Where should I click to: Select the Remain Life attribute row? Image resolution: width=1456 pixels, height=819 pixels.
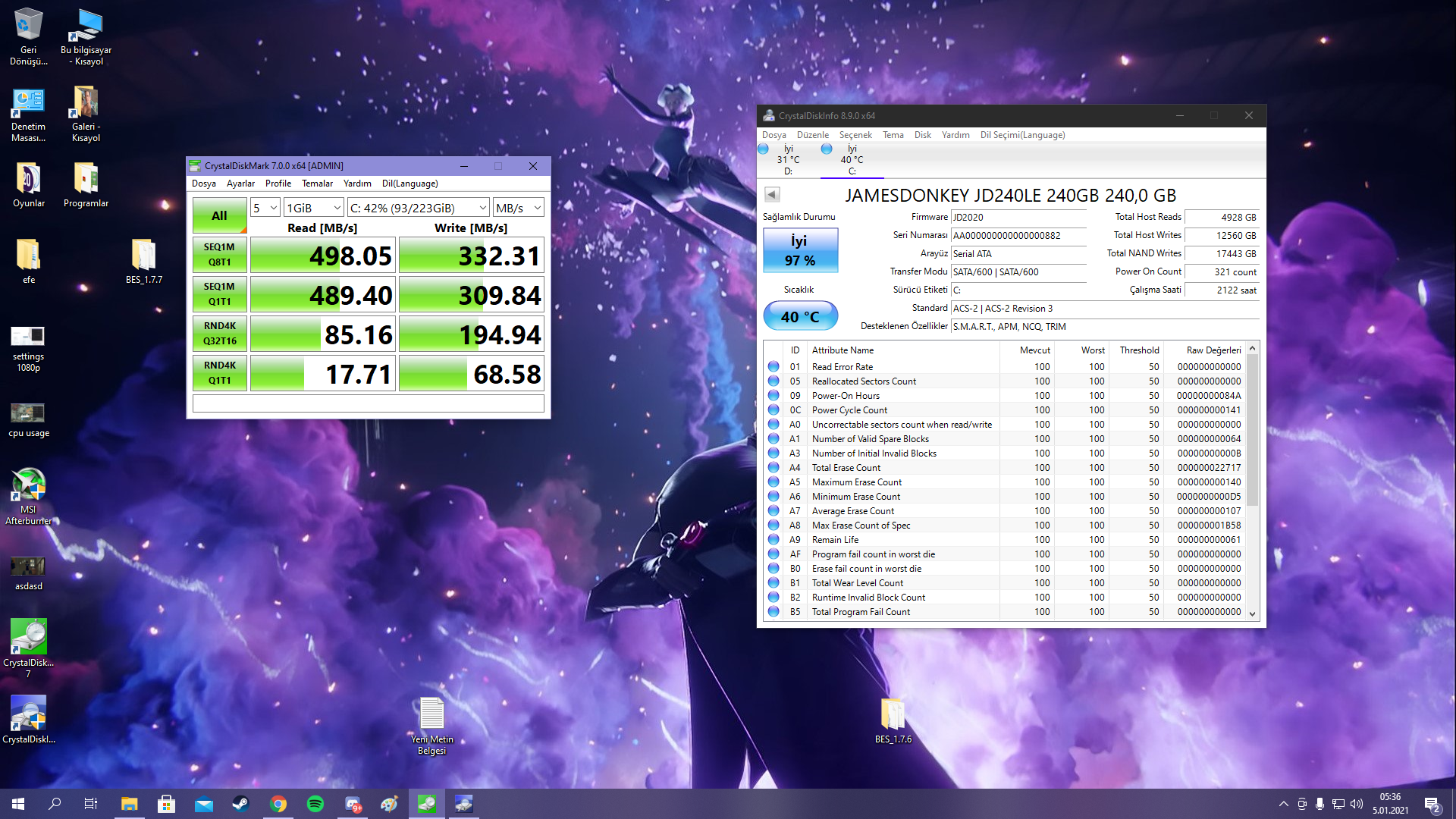pos(1004,540)
